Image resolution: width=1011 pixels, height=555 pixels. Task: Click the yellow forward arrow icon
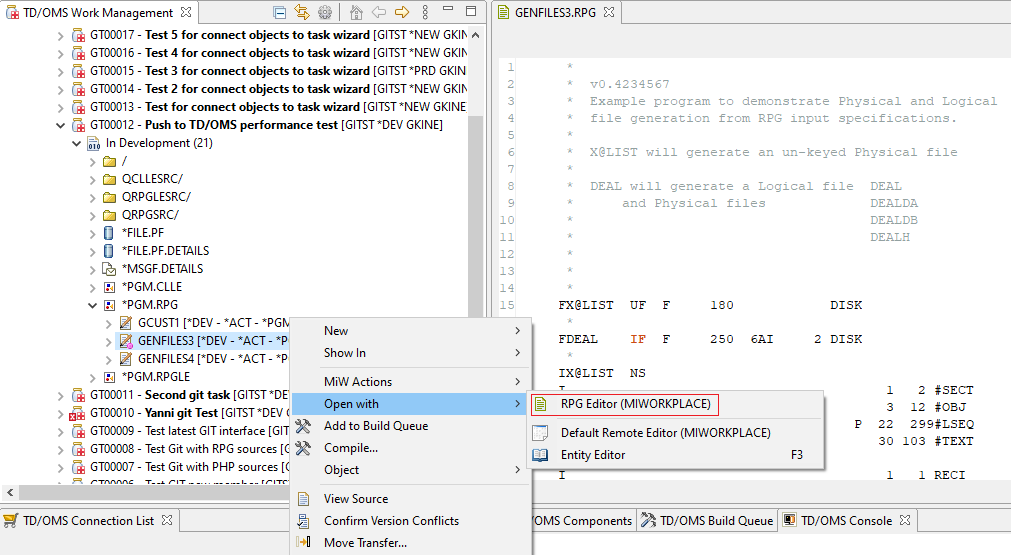(402, 13)
